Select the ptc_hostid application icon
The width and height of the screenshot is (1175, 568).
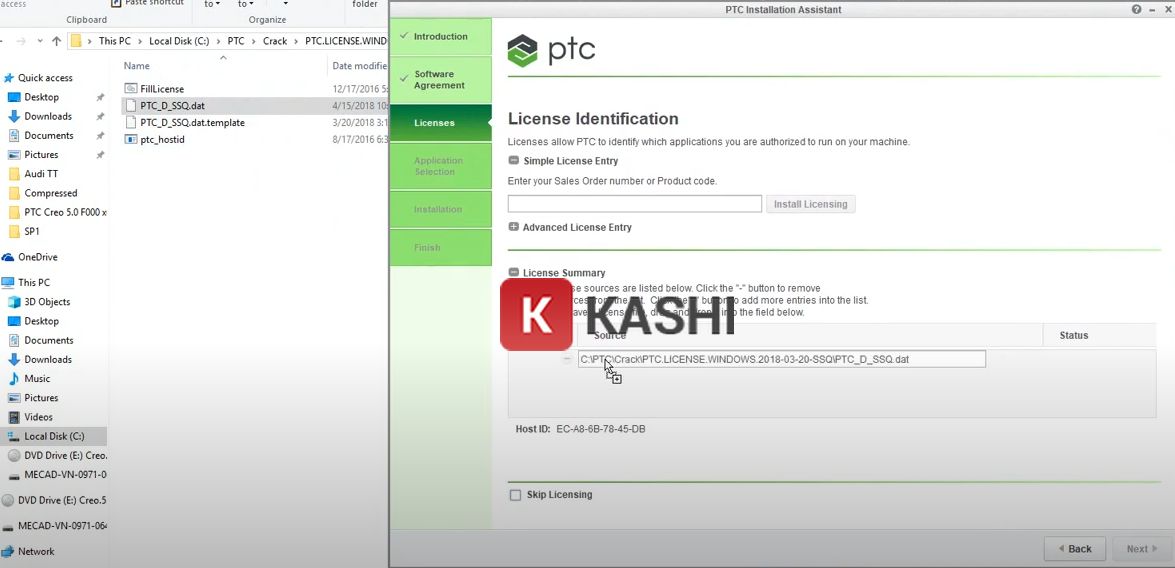click(130, 139)
